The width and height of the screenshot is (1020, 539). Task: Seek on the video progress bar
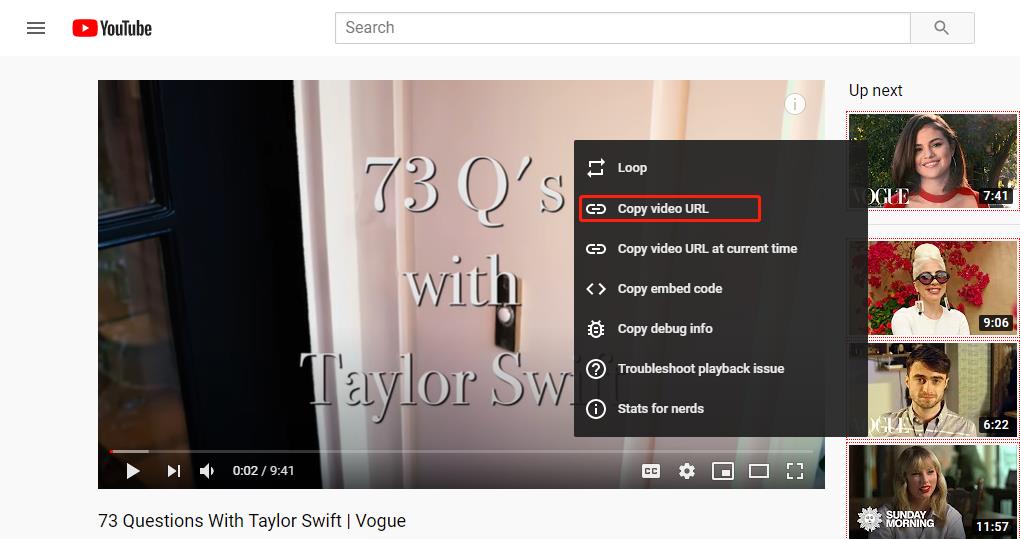(x=461, y=451)
